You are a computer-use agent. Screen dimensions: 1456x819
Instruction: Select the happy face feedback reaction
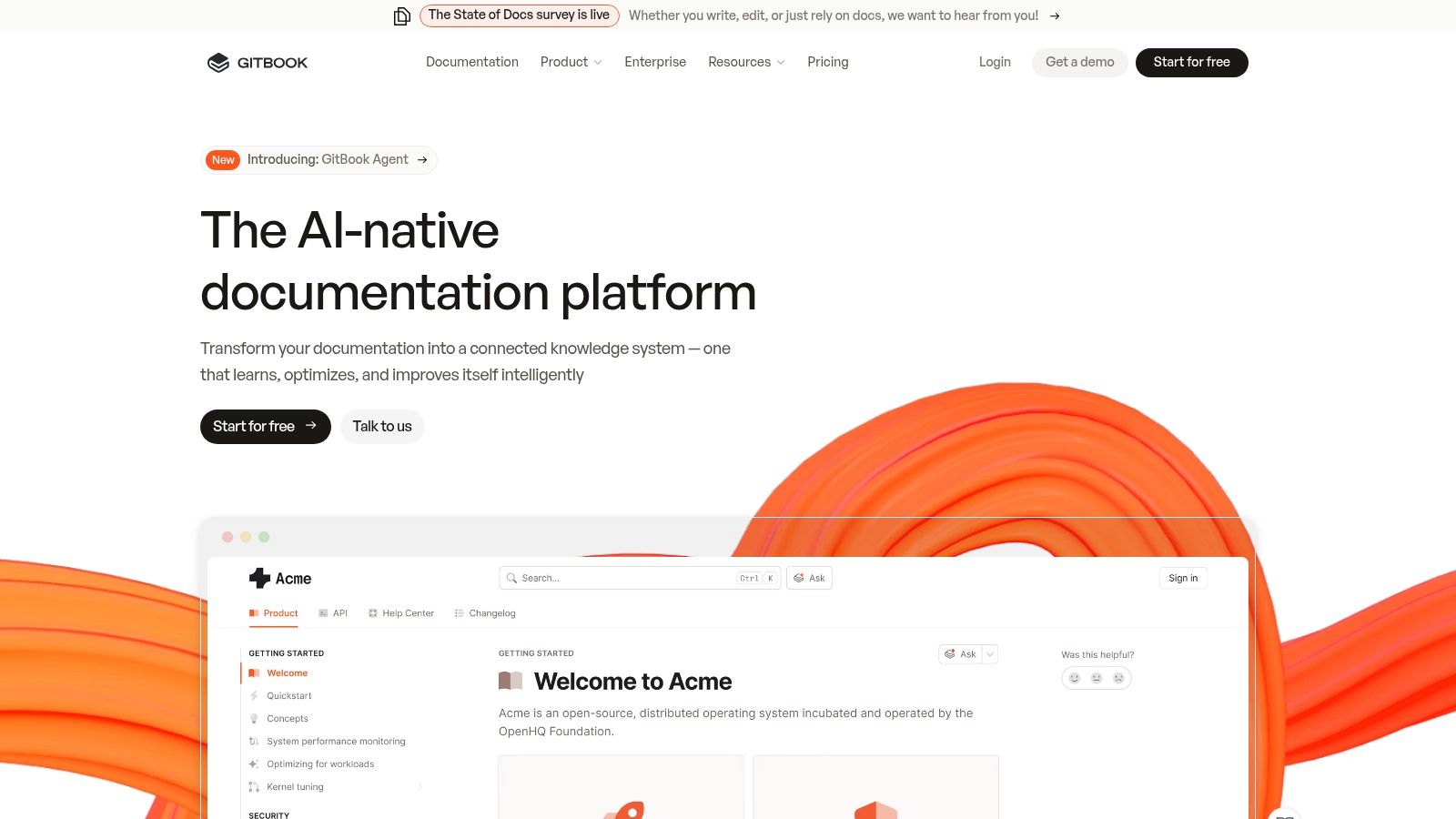point(1074,678)
